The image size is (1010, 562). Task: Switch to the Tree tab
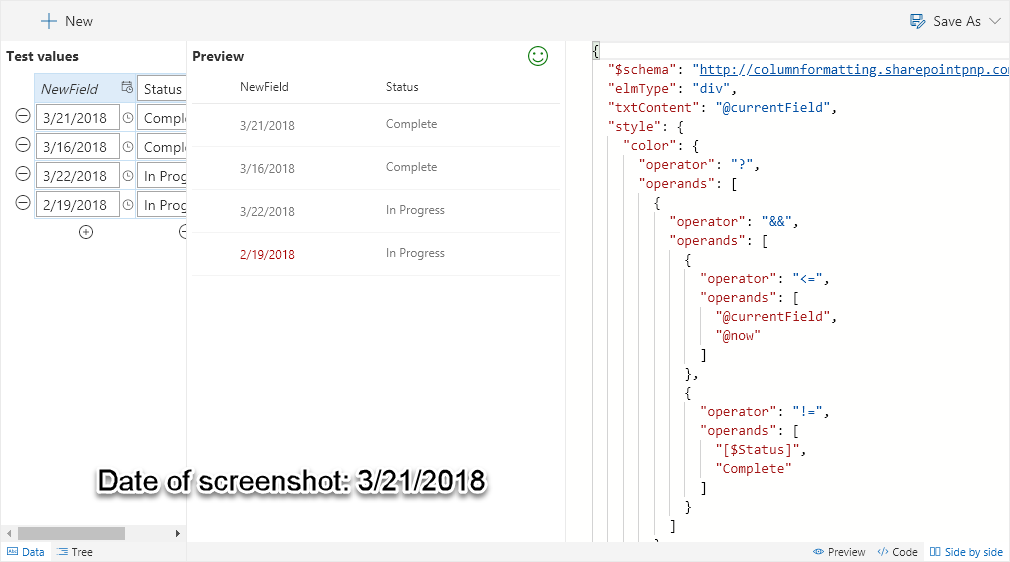click(75, 552)
